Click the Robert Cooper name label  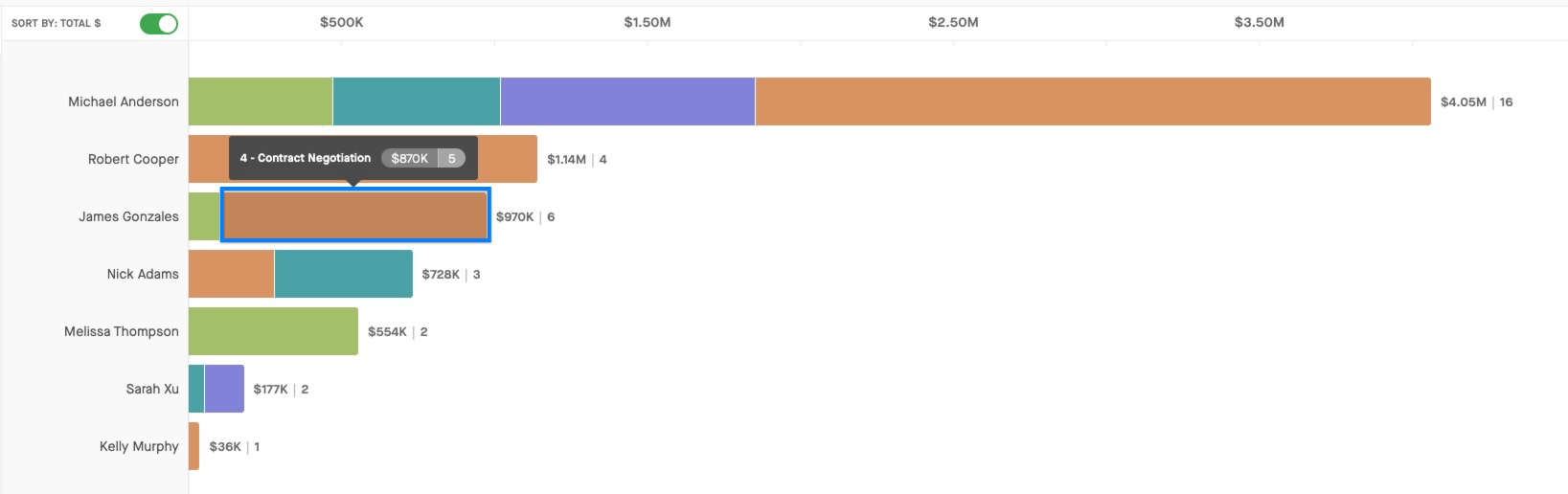point(133,159)
